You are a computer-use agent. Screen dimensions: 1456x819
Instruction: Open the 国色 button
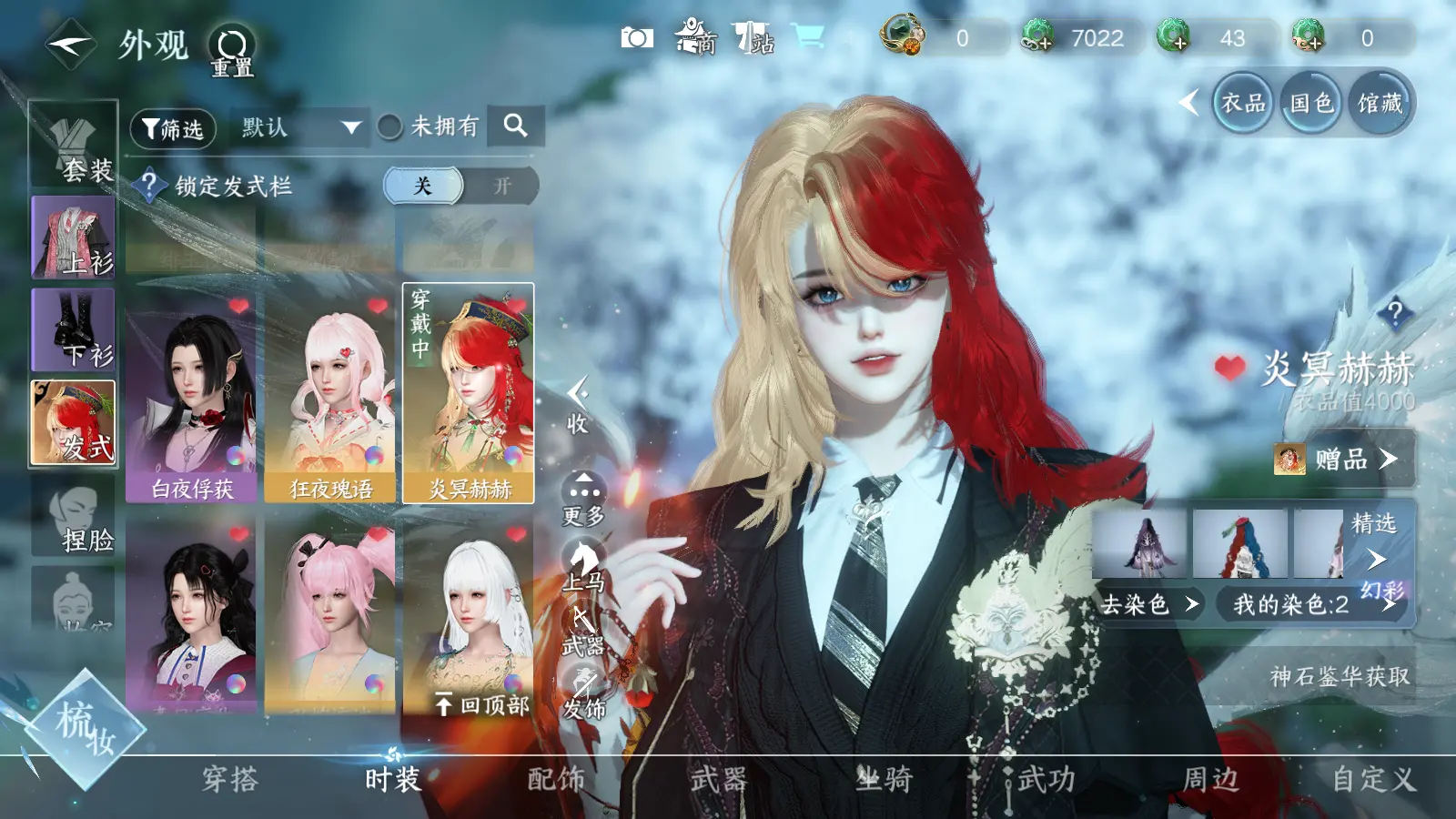(1311, 103)
